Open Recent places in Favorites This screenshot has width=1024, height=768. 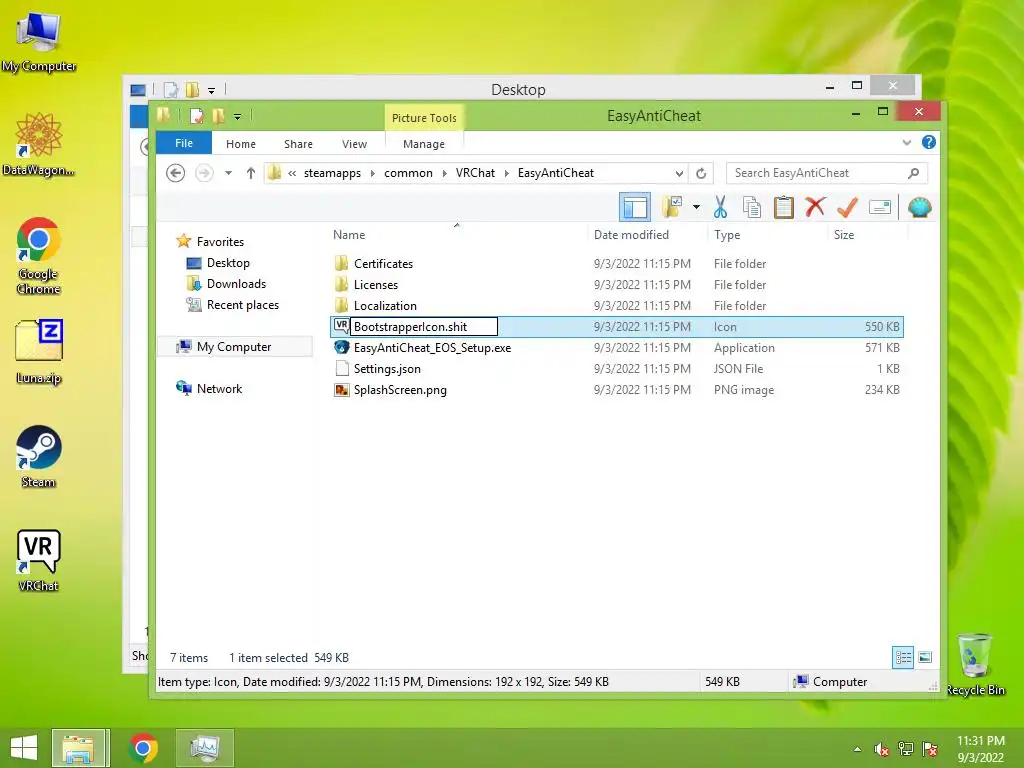click(x=242, y=305)
